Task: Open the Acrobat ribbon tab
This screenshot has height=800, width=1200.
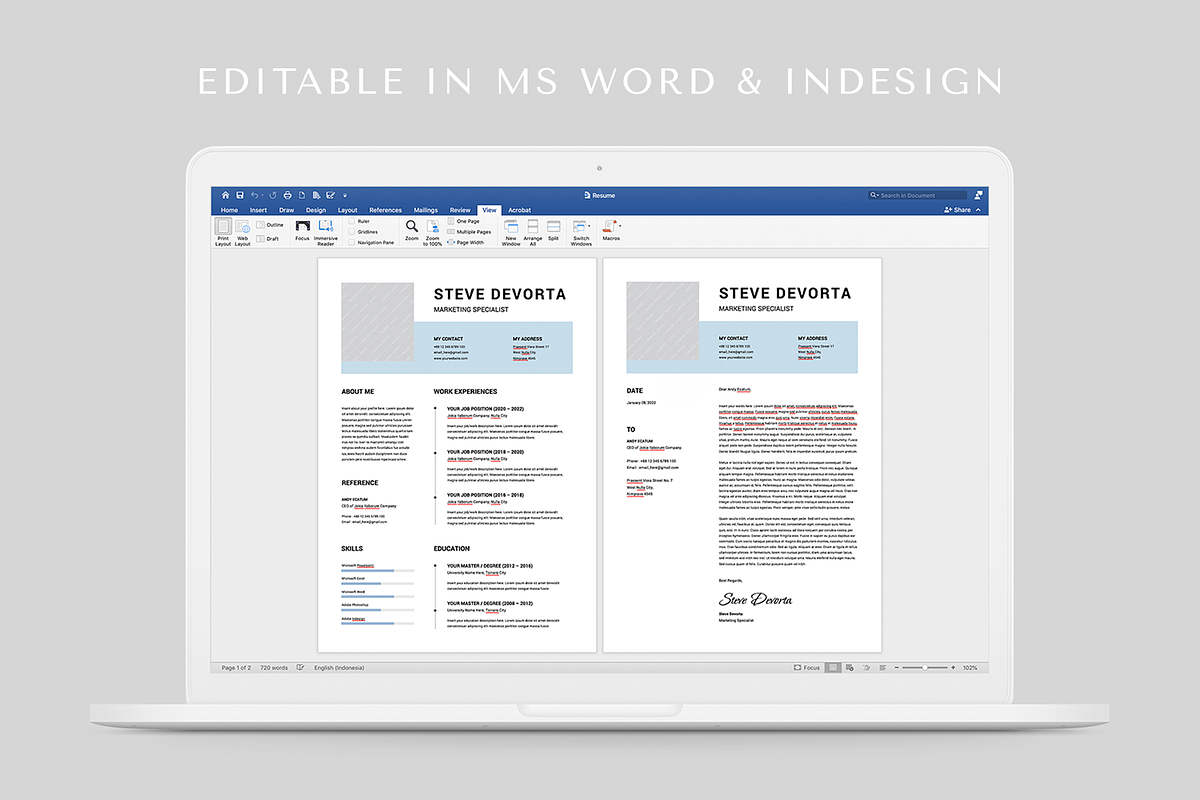Action: [519, 210]
